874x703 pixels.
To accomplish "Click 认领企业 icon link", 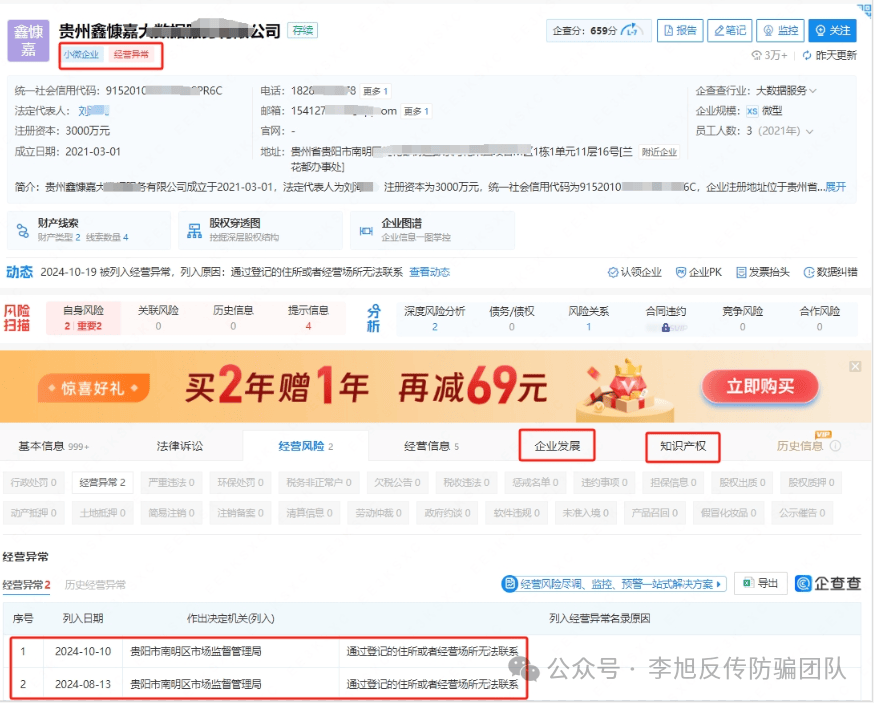I will 634,272.
